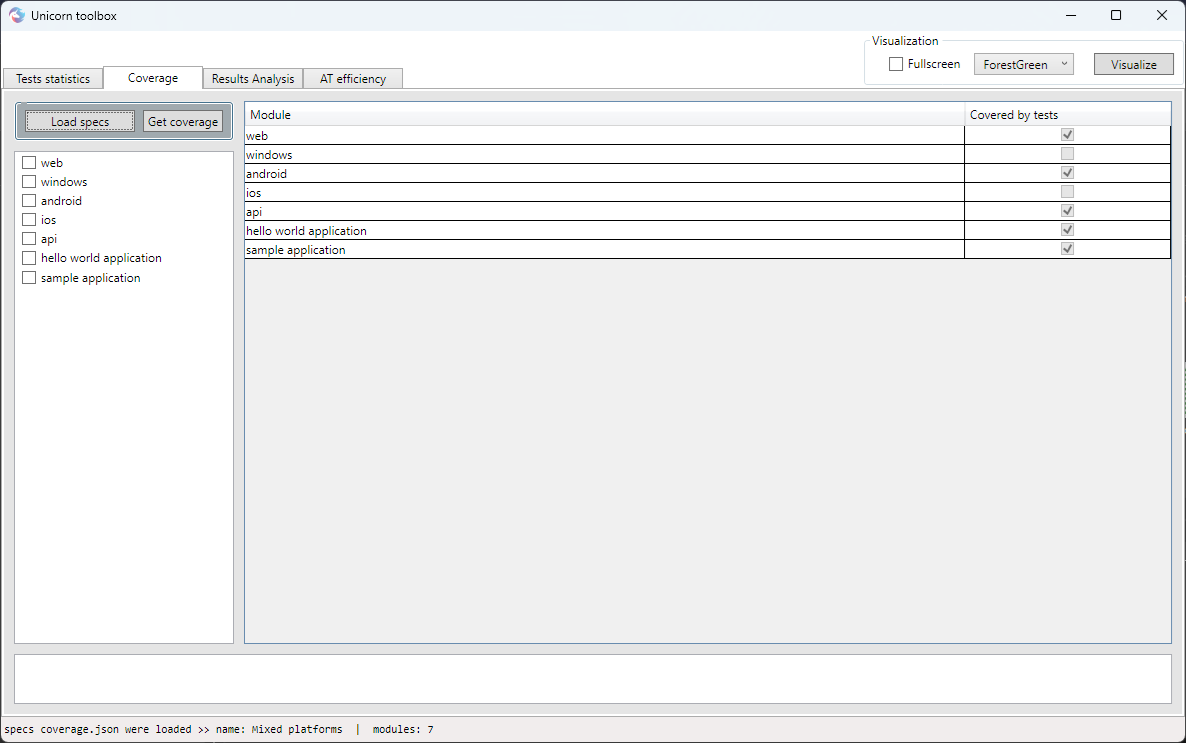Select the windows row in coverage table
1186x743 pixels.
[707, 154]
